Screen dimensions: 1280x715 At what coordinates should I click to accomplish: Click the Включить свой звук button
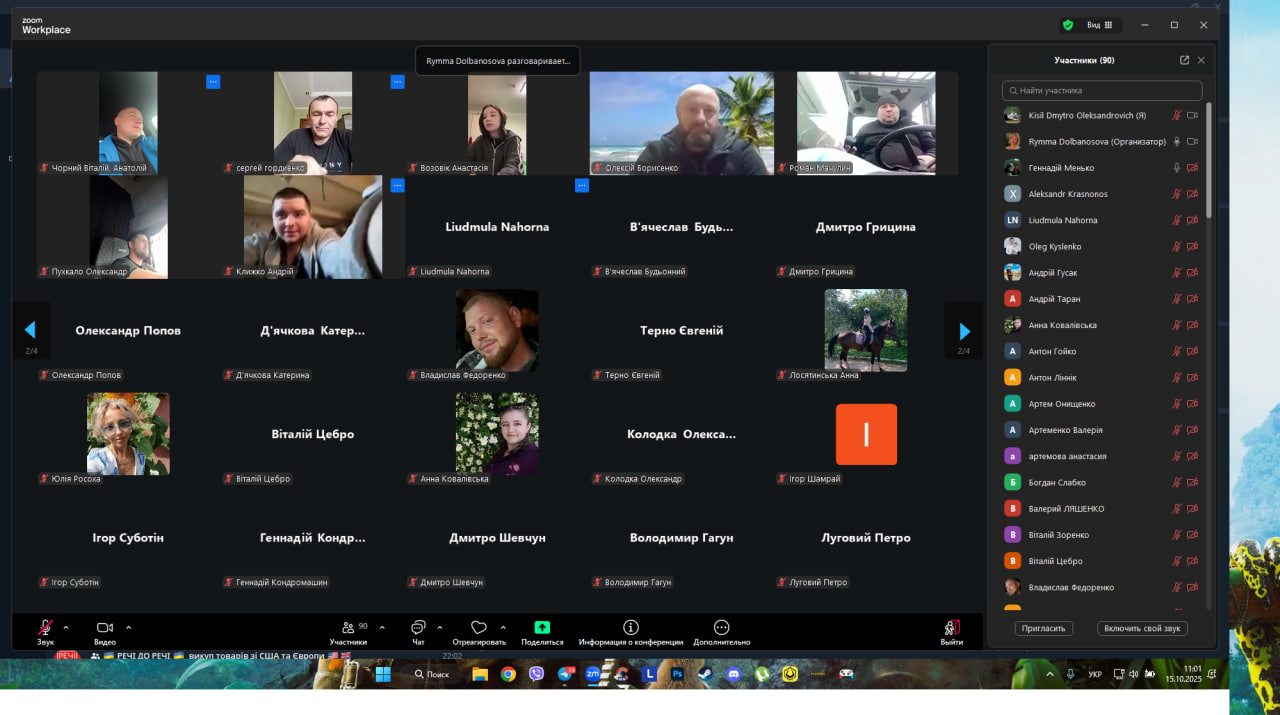tap(1142, 628)
